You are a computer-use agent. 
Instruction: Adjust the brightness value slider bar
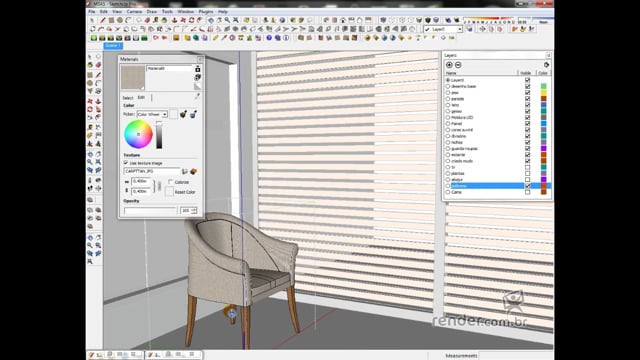point(159,135)
